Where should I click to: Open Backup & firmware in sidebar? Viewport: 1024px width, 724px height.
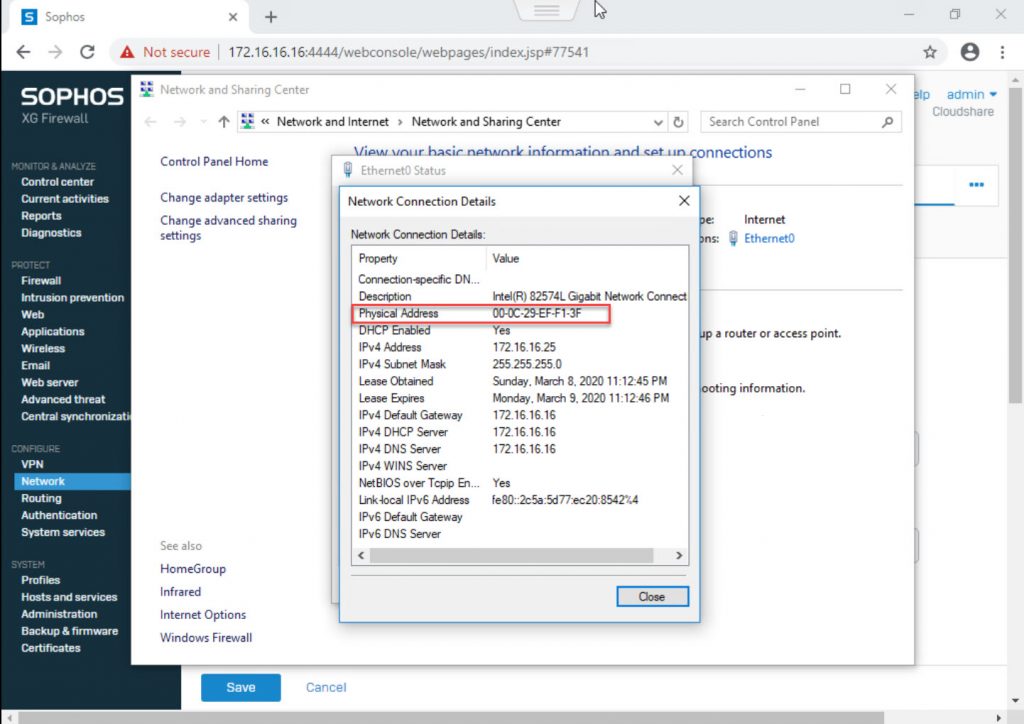pos(69,631)
